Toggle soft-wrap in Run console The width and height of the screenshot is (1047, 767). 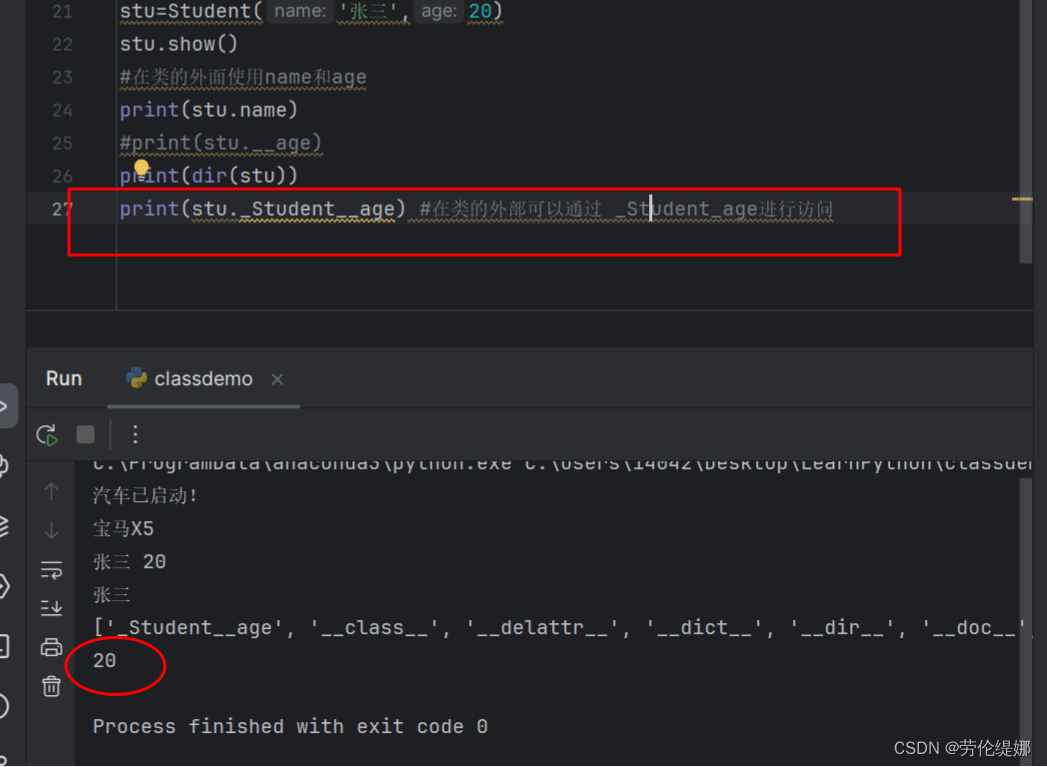(x=51, y=569)
